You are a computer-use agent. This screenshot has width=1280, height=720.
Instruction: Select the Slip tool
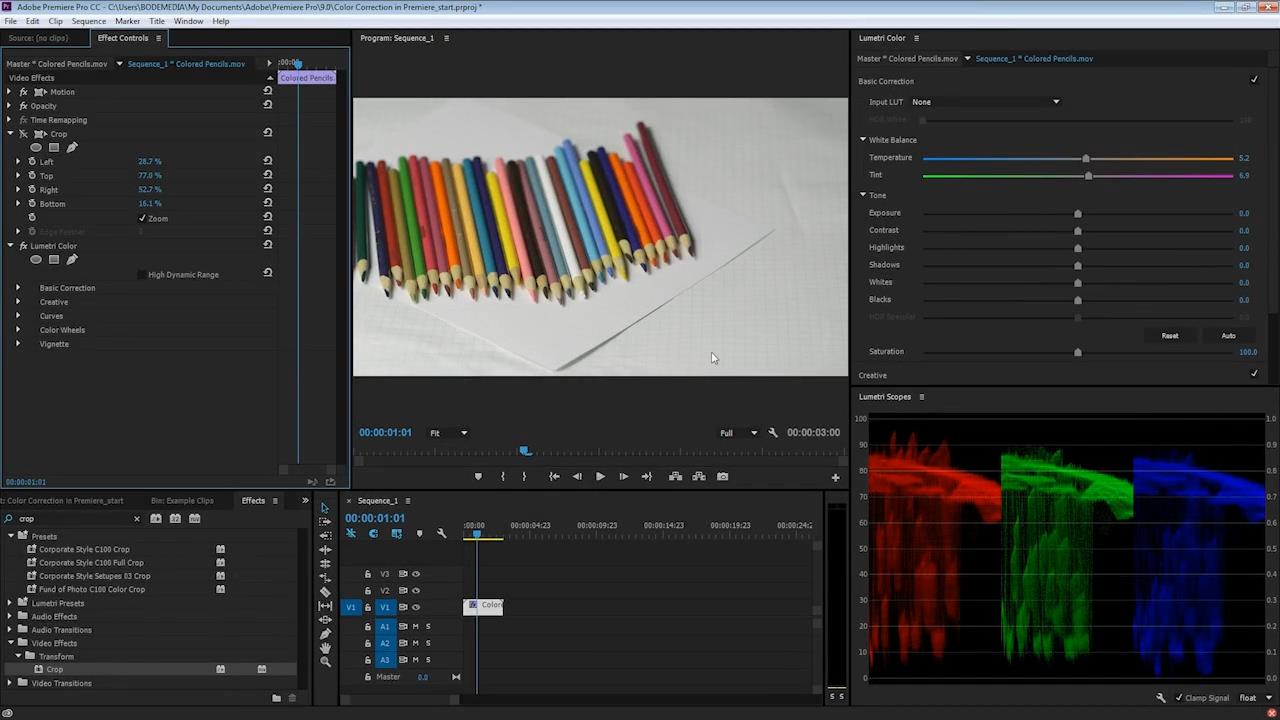click(324, 606)
